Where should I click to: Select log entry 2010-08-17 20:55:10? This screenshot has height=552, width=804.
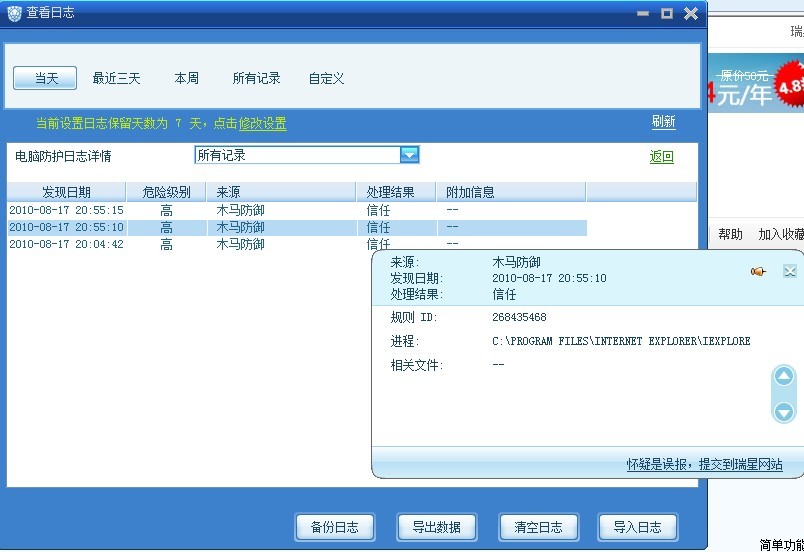coord(297,227)
